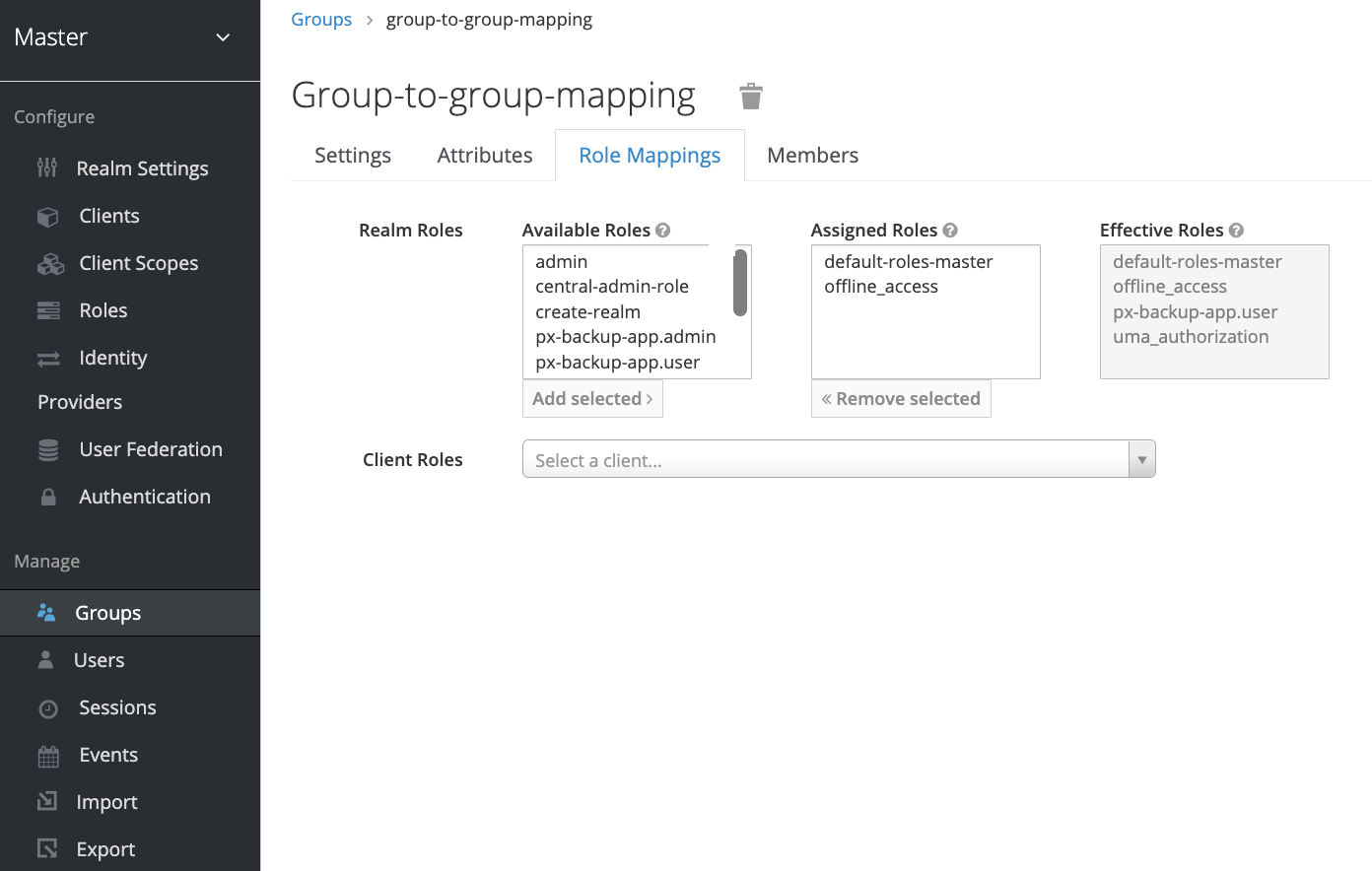Click the help icon beside Available Roles
This screenshot has height=871, width=1372.
point(663,231)
